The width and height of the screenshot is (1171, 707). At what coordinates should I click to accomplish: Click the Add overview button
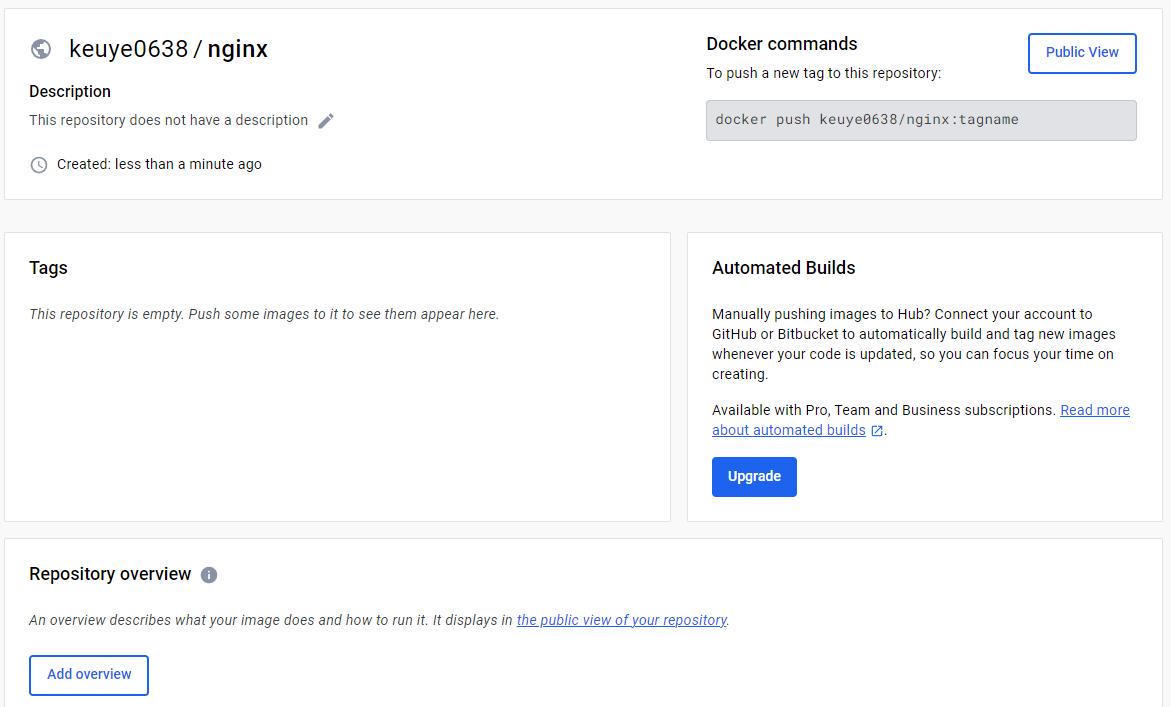[x=89, y=675]
